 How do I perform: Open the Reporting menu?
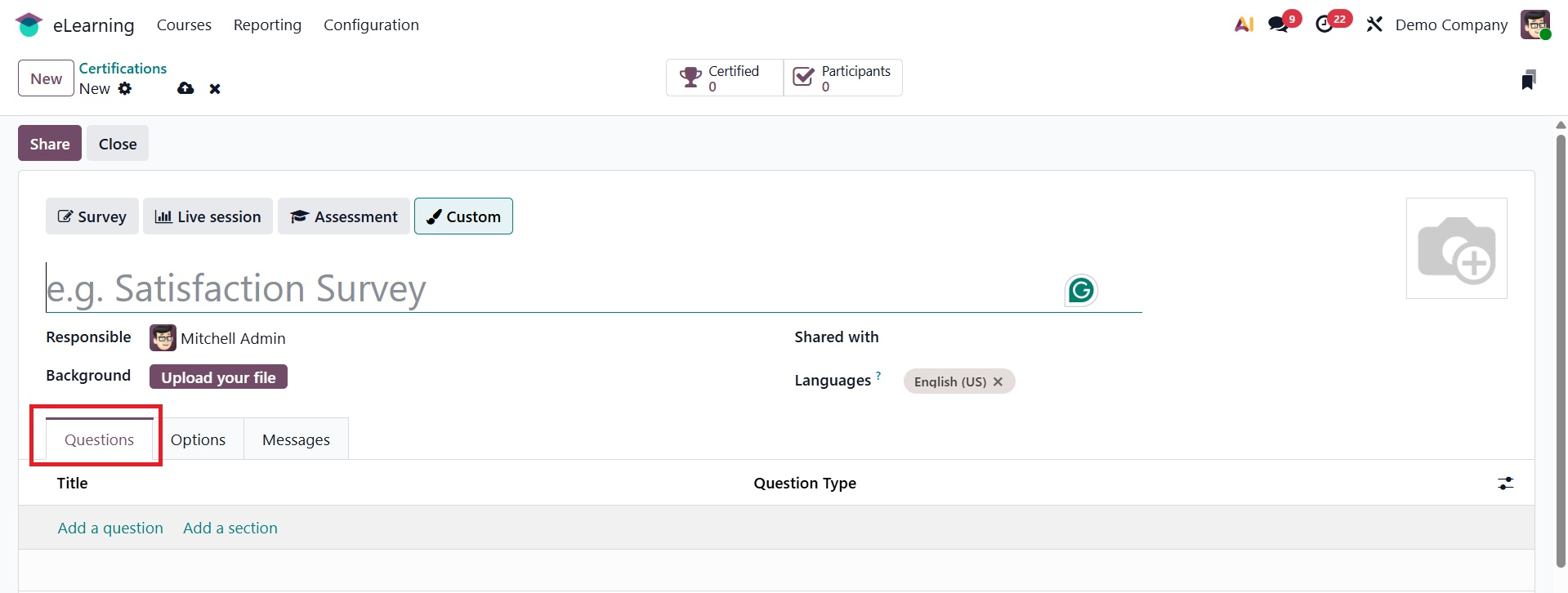[267, 25]
